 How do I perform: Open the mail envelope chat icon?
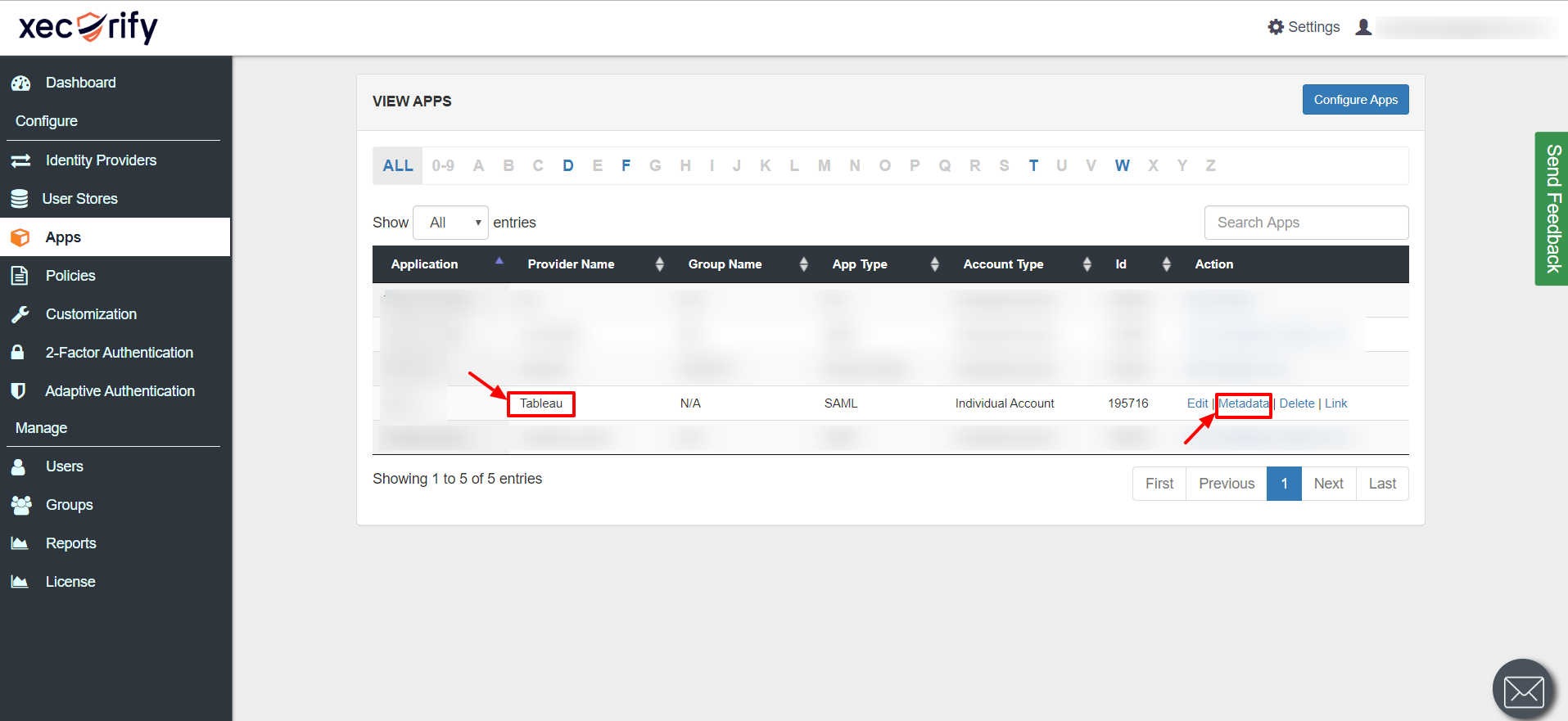1523,691
